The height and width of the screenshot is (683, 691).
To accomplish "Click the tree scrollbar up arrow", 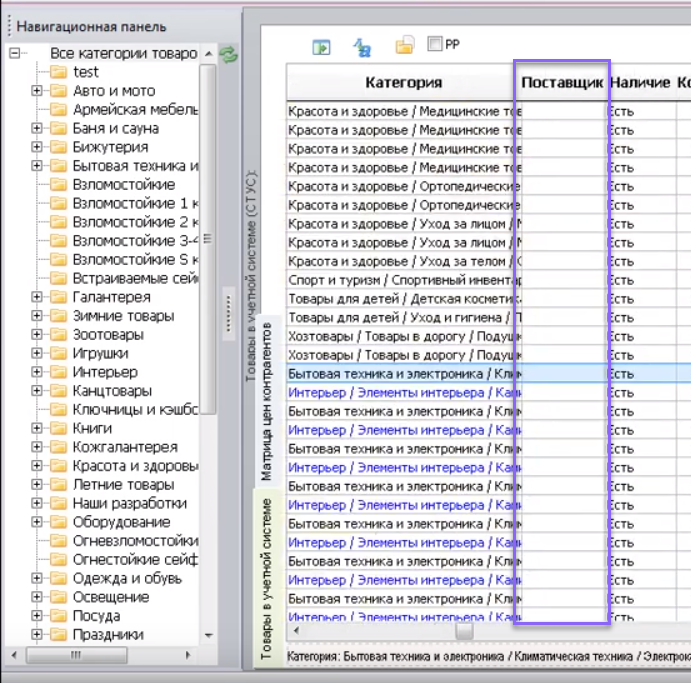I will point(208,53).
